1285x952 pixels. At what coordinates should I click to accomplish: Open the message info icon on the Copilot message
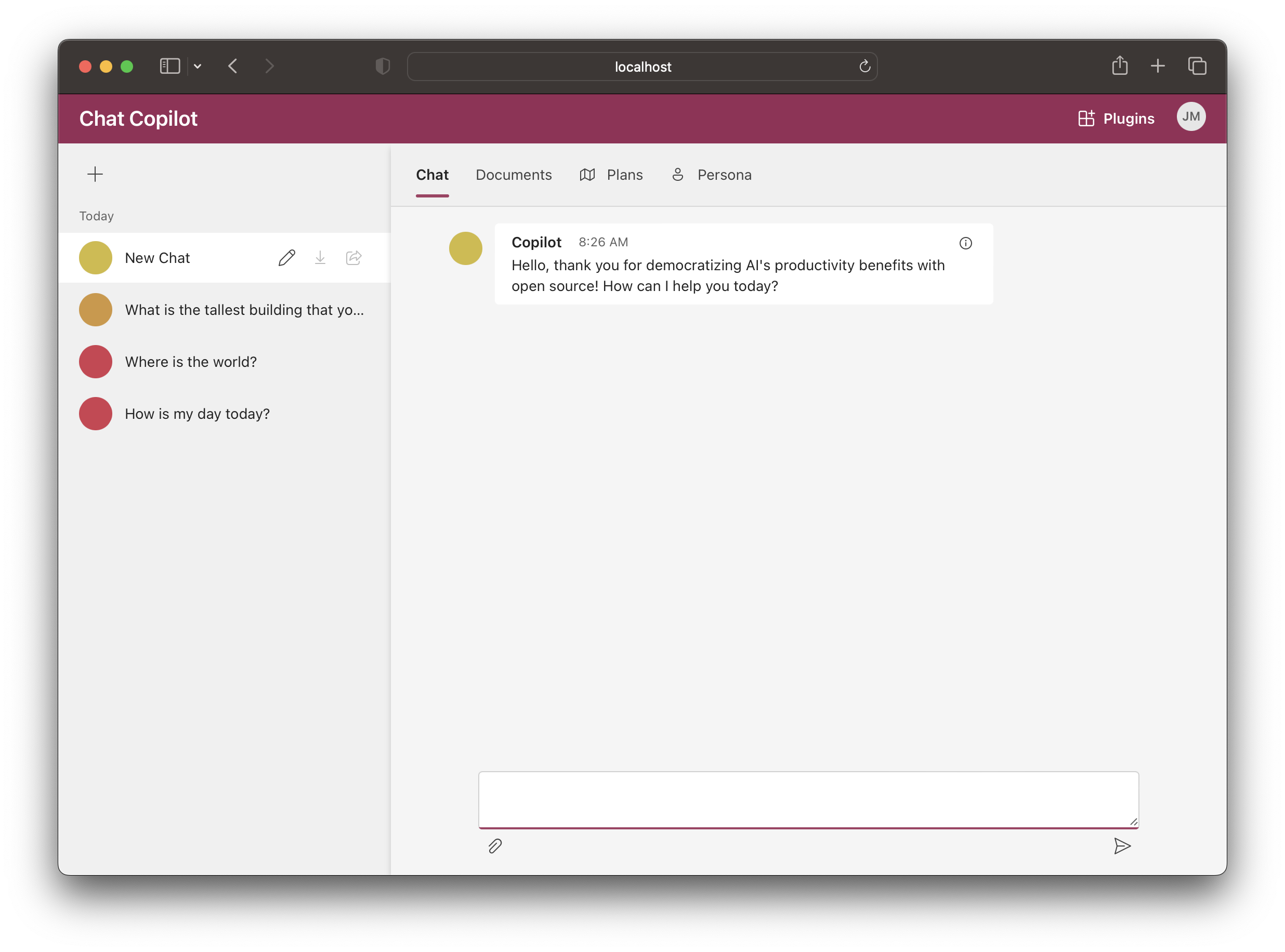(965, 243)
